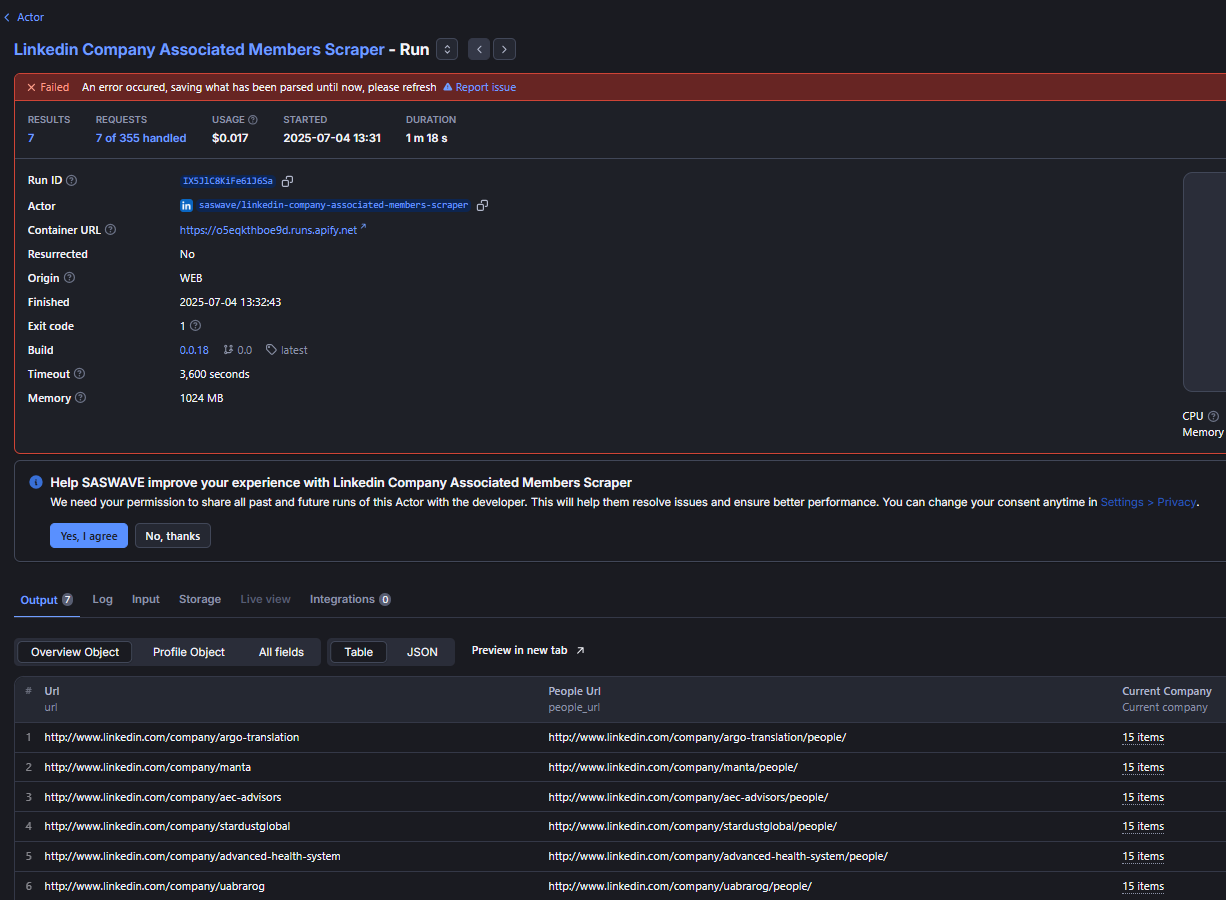Open the run selector dropdown next to Run
Screen dimensions: 1226x900
(447, 49)
